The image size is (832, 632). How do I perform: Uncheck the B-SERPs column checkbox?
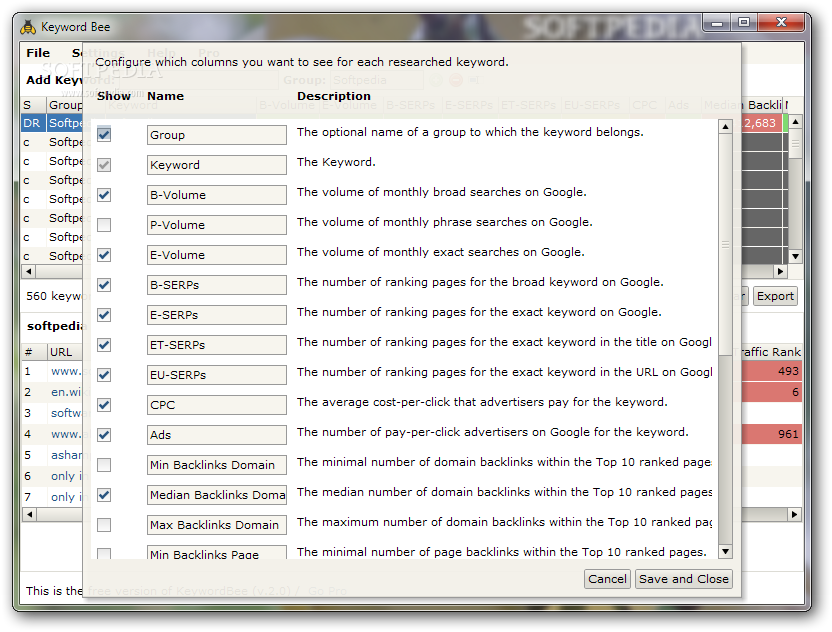click(104, 285)
